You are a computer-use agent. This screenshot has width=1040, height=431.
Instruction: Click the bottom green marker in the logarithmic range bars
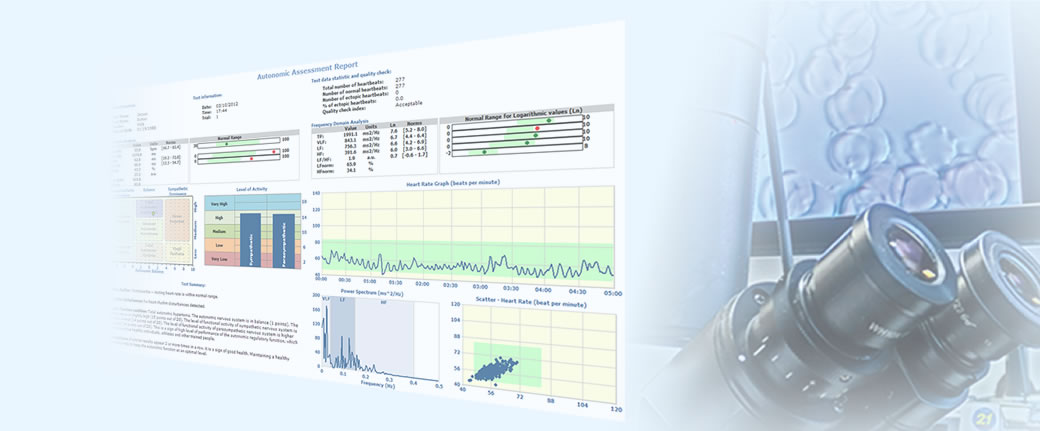click(x=485, y=152)
